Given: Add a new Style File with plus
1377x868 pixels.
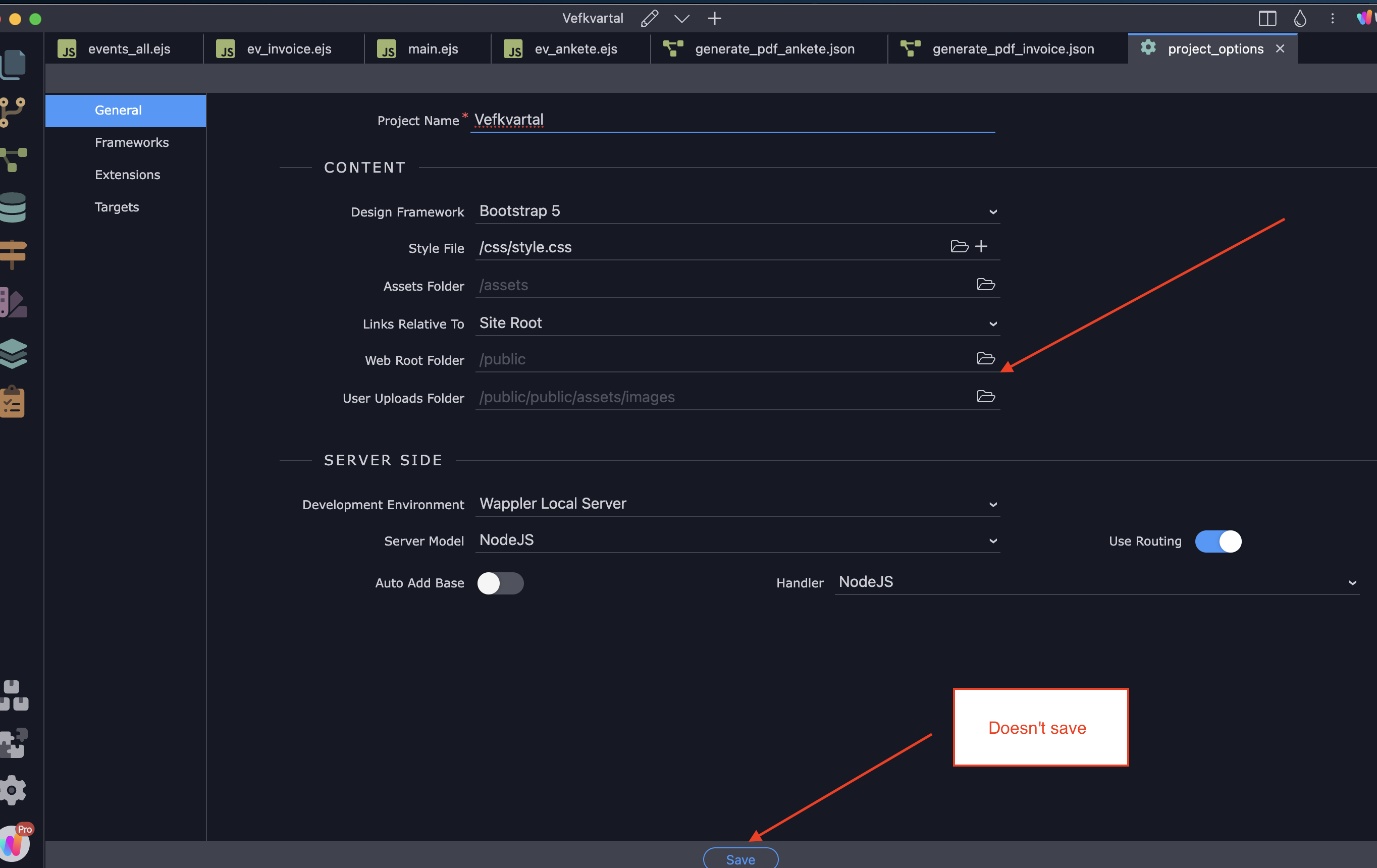Looking at the screenshot, I should tap(981, 246).
